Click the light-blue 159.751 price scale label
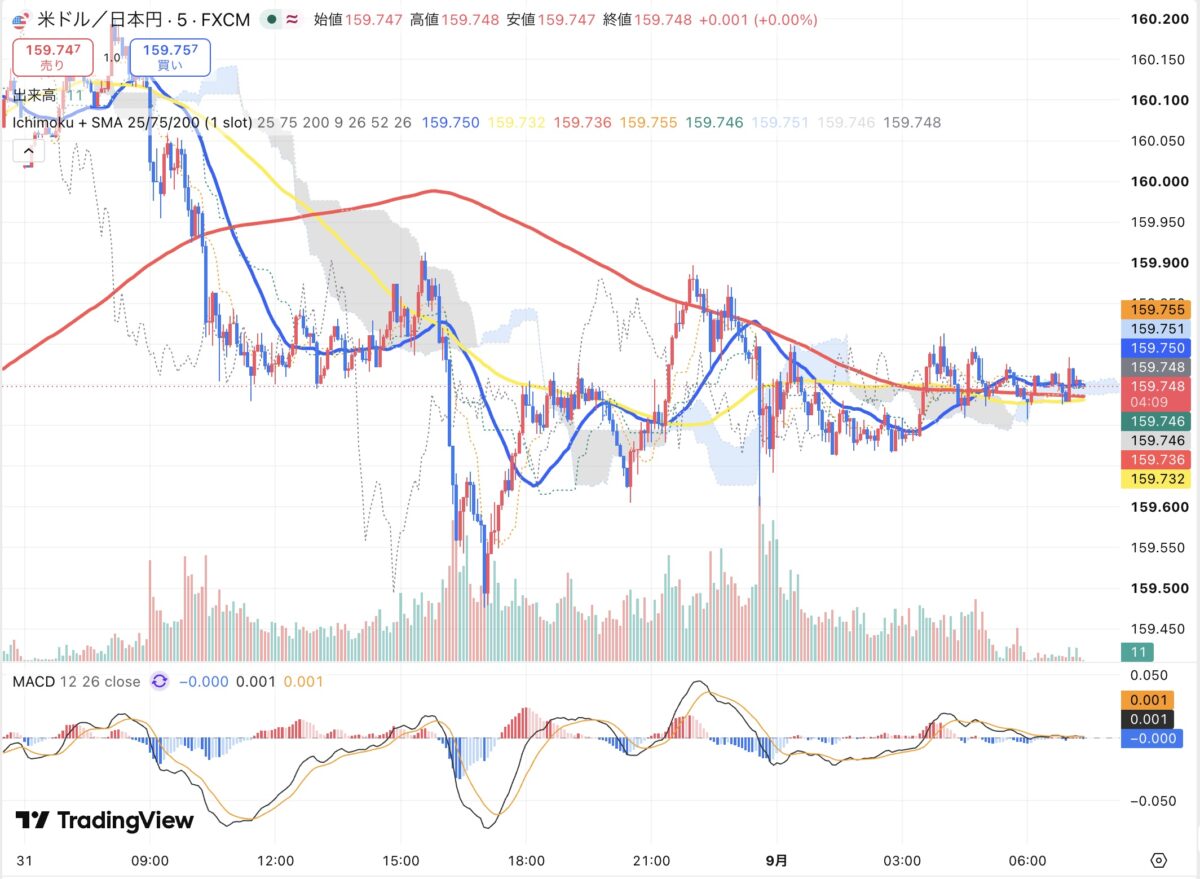Viewport: 1200px width, 879px height. pyautogui.click(x=1158, y=329)
